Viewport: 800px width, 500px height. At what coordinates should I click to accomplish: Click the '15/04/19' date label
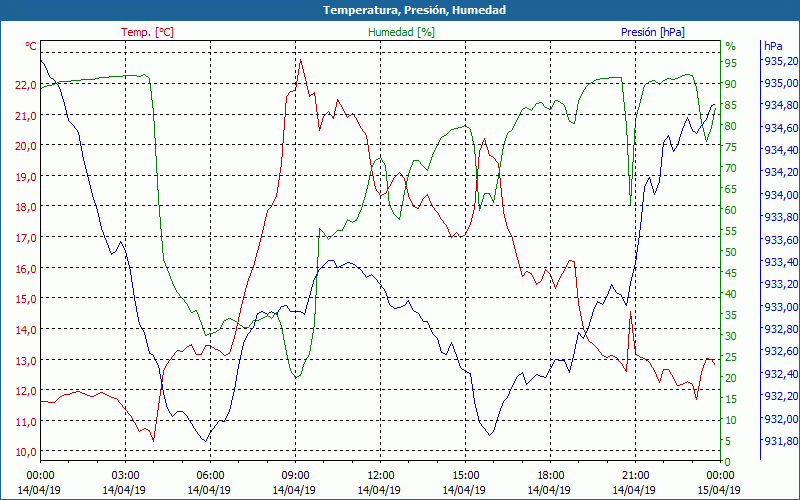point(718,490)
